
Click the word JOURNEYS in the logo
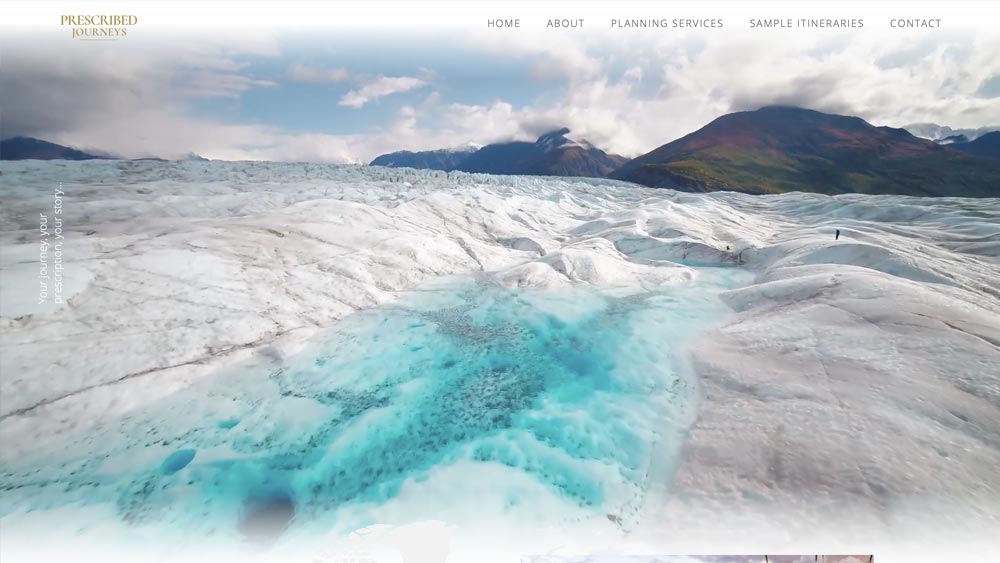click(99, 32)
